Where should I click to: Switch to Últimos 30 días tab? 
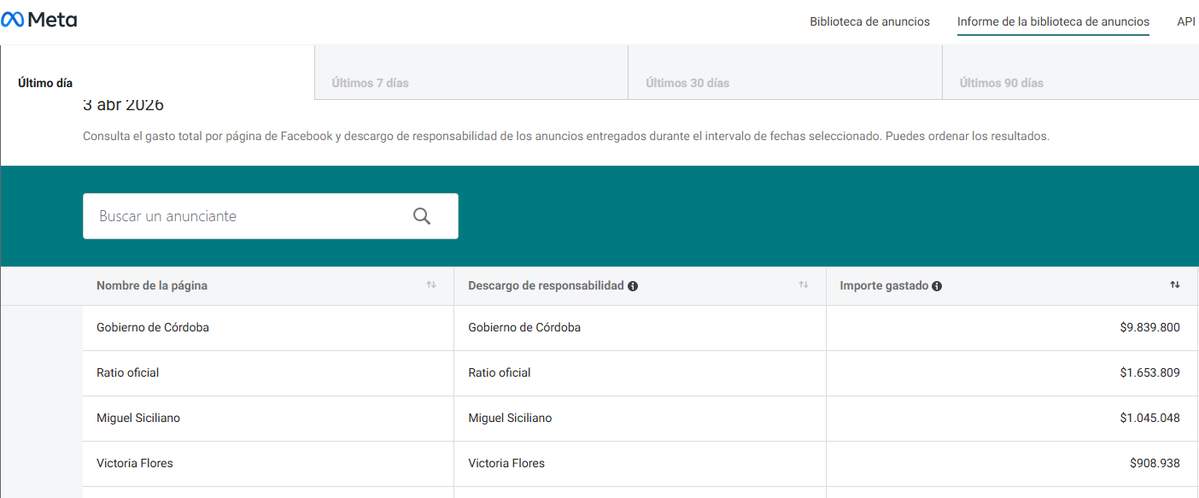coord(785,72)
